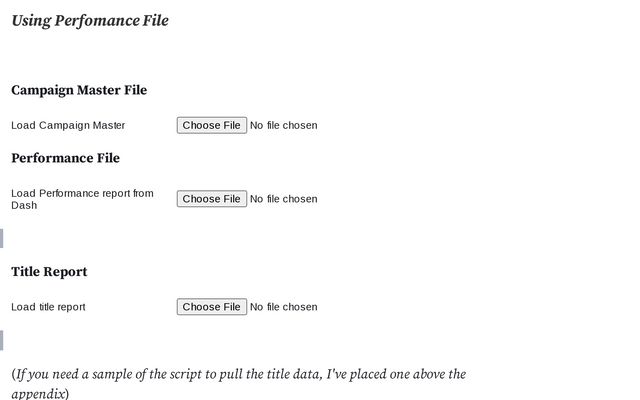Click "Load Performance report from Dash" label
640x400 pixels.
pyautogui.click(x=82, y=193)
